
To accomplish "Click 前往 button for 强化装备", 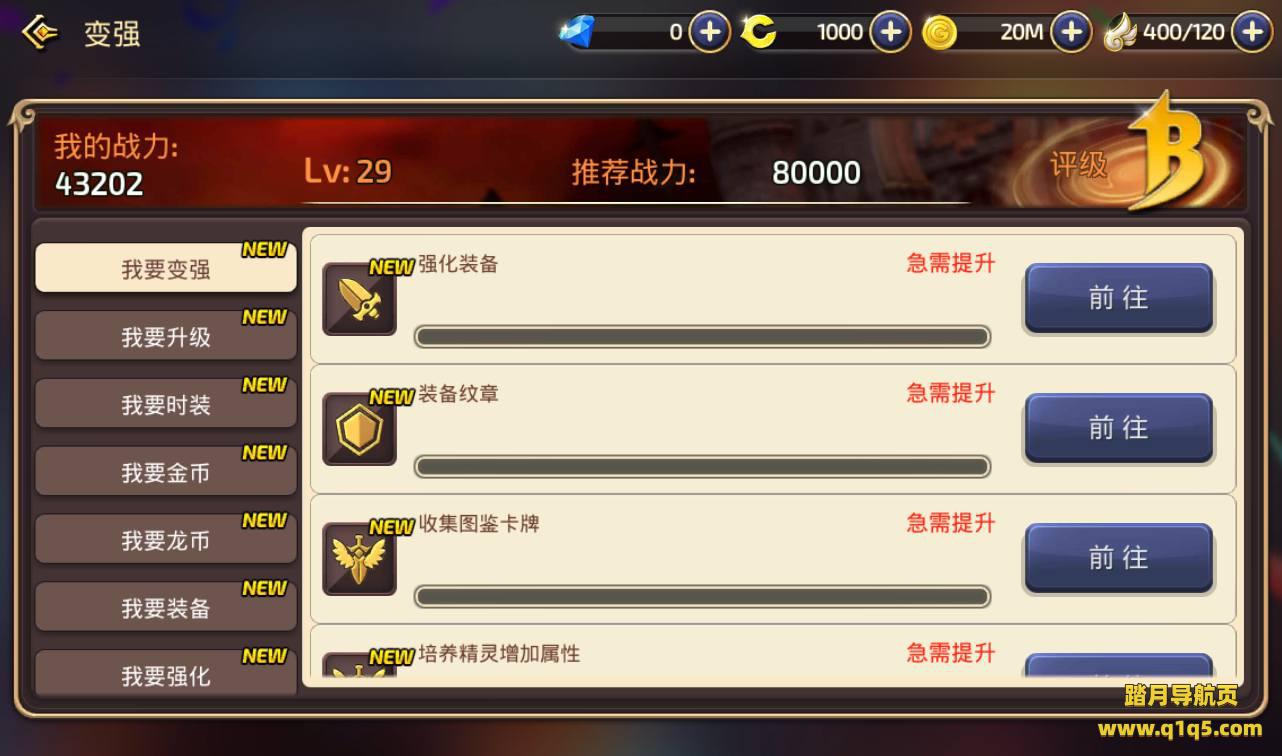I will click(1119, 298).
